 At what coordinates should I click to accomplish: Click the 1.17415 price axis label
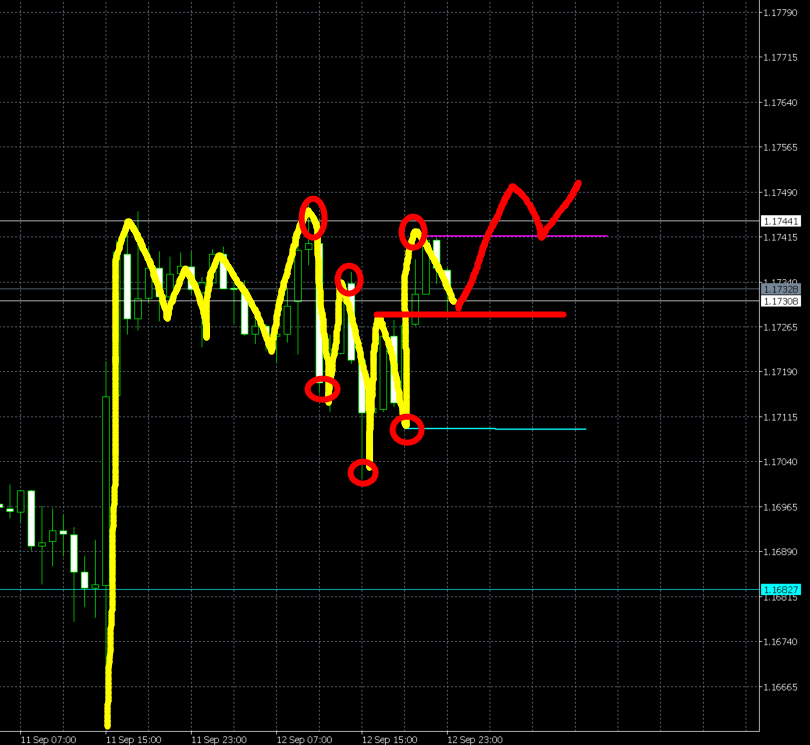click(x=780, y=237)
